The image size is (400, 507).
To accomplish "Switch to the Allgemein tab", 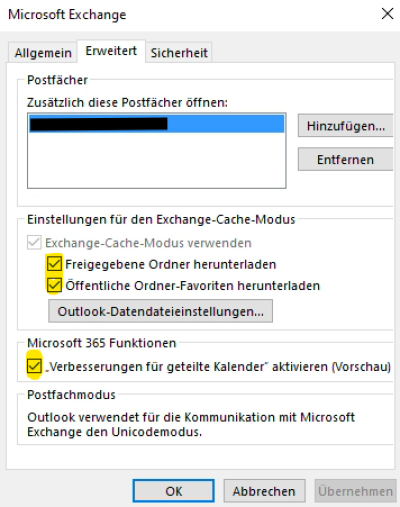I will point(43,53).
